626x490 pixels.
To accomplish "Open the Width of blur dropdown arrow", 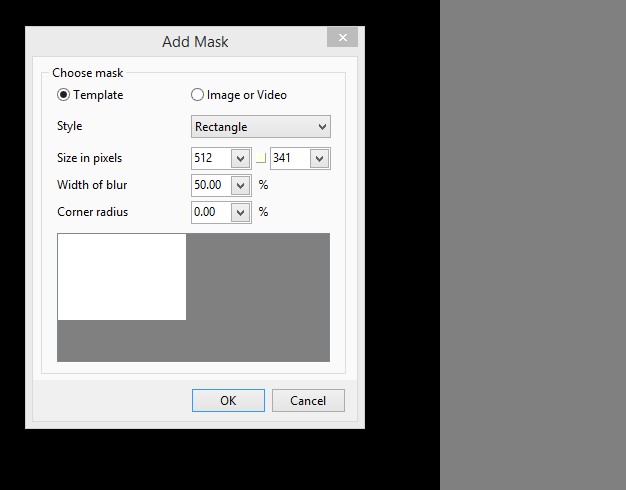I will 240,185.
